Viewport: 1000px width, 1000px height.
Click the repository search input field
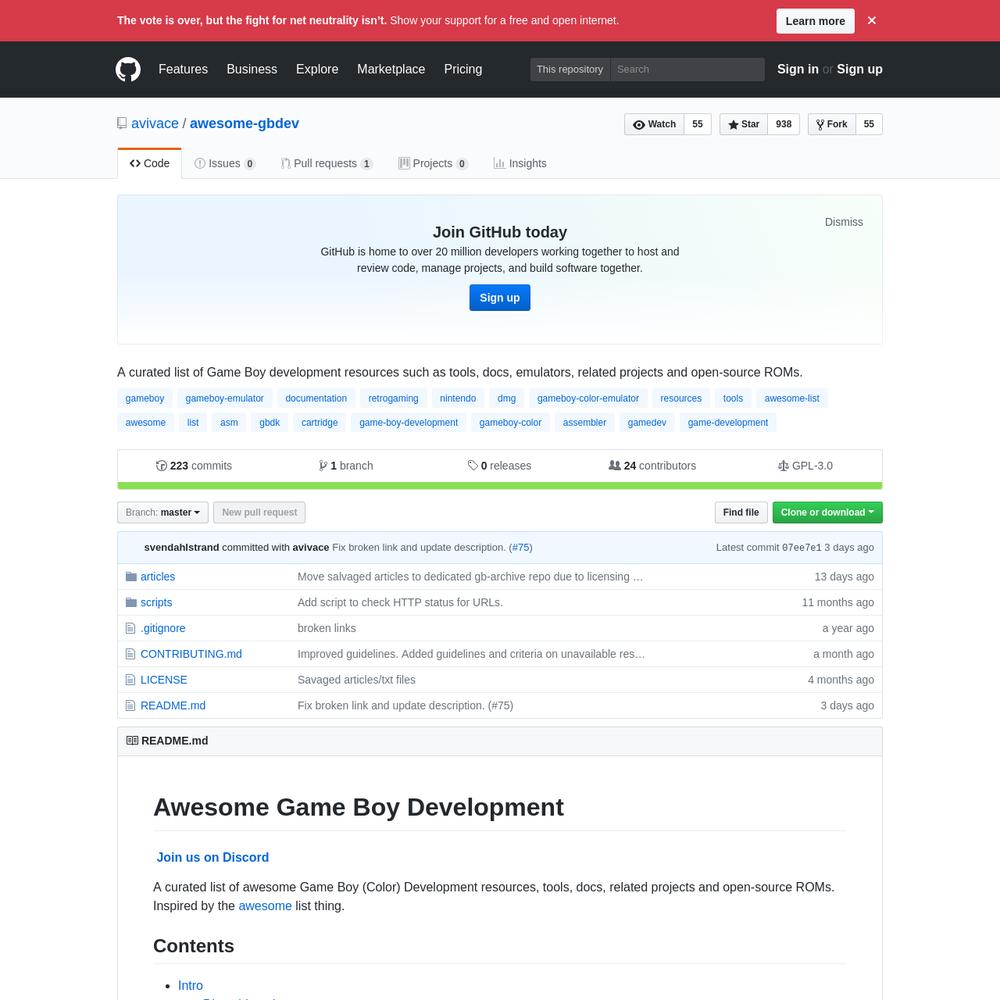pos(688,70)
